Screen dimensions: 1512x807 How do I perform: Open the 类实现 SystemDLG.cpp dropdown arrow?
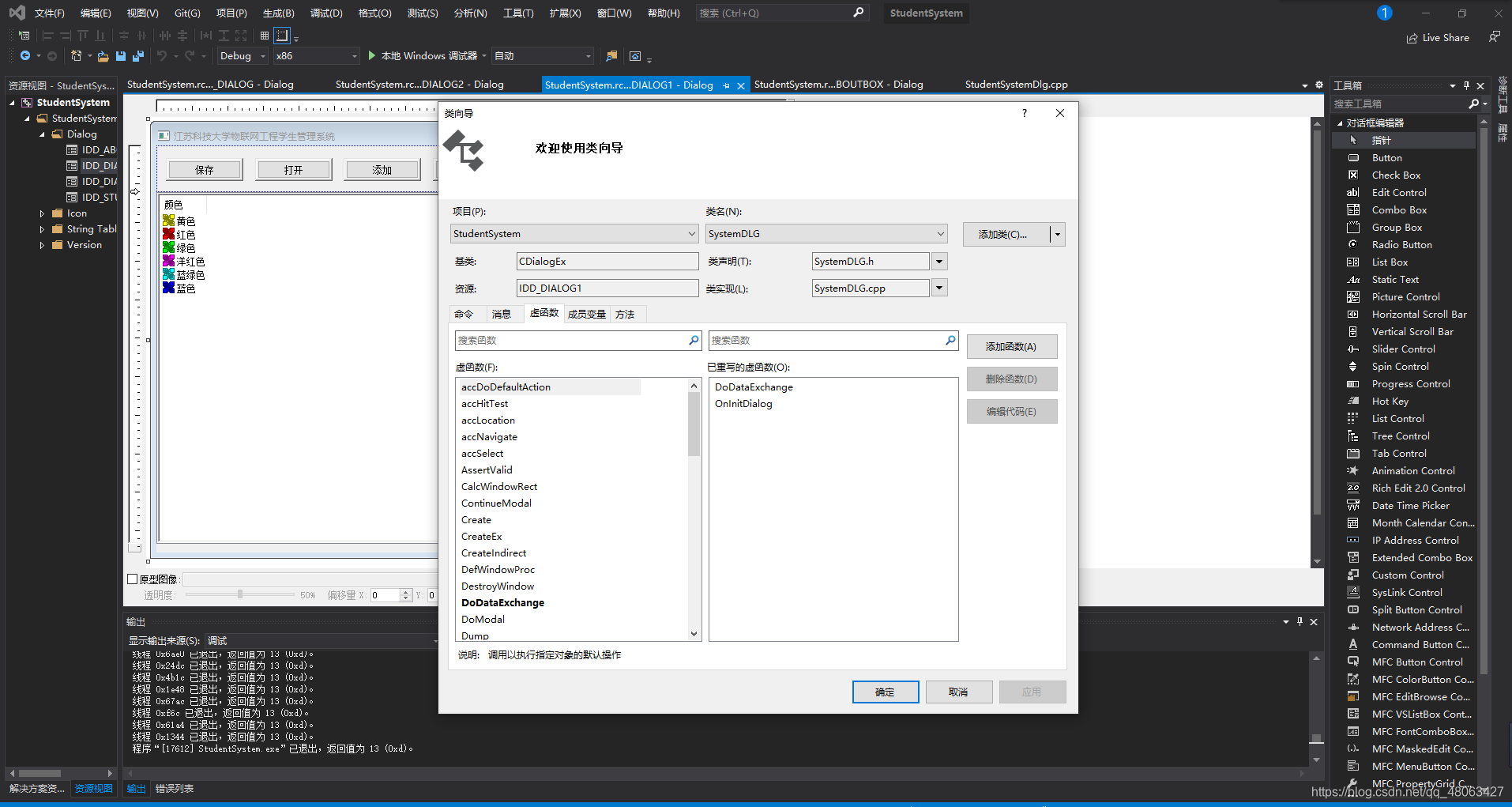tap(939, 288)
